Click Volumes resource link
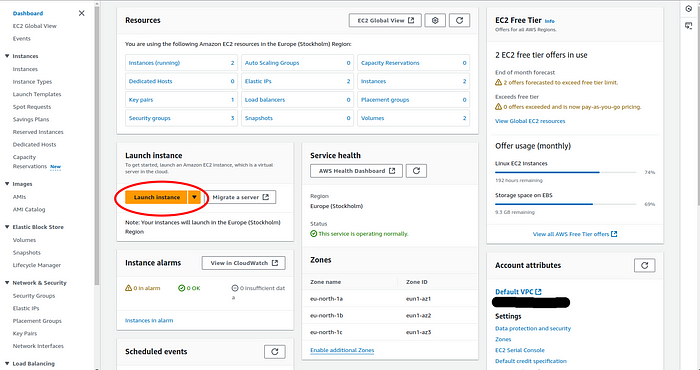Screen dimensions: 700x370 click(372, 118)
